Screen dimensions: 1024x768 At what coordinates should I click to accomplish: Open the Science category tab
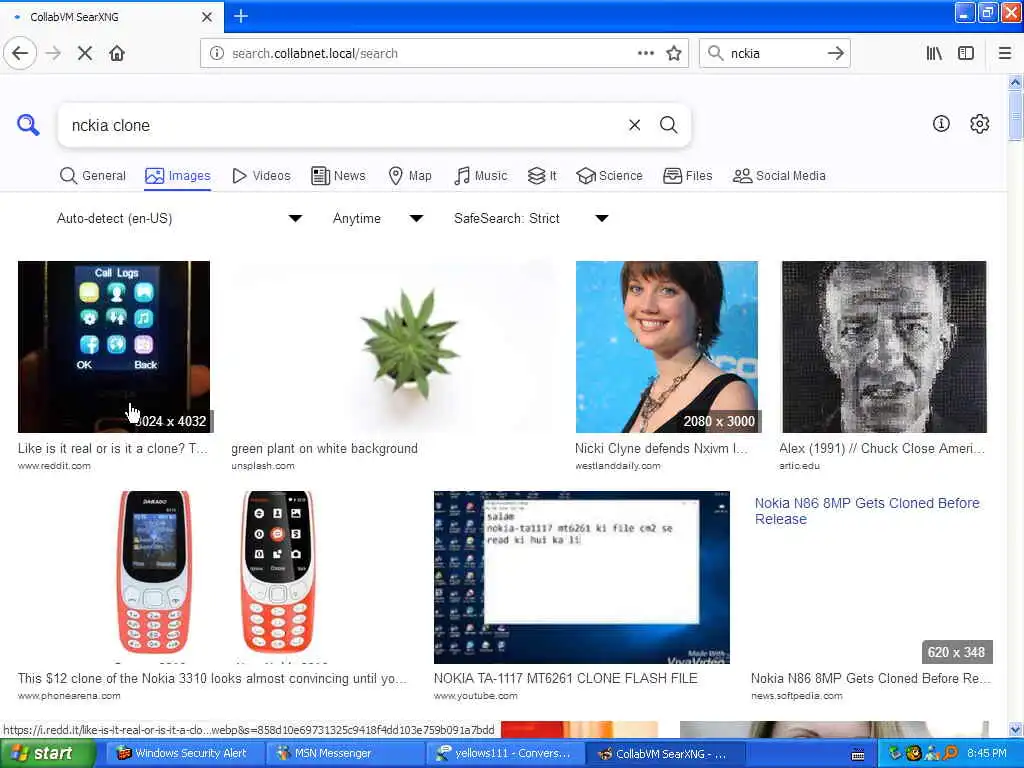609,176
